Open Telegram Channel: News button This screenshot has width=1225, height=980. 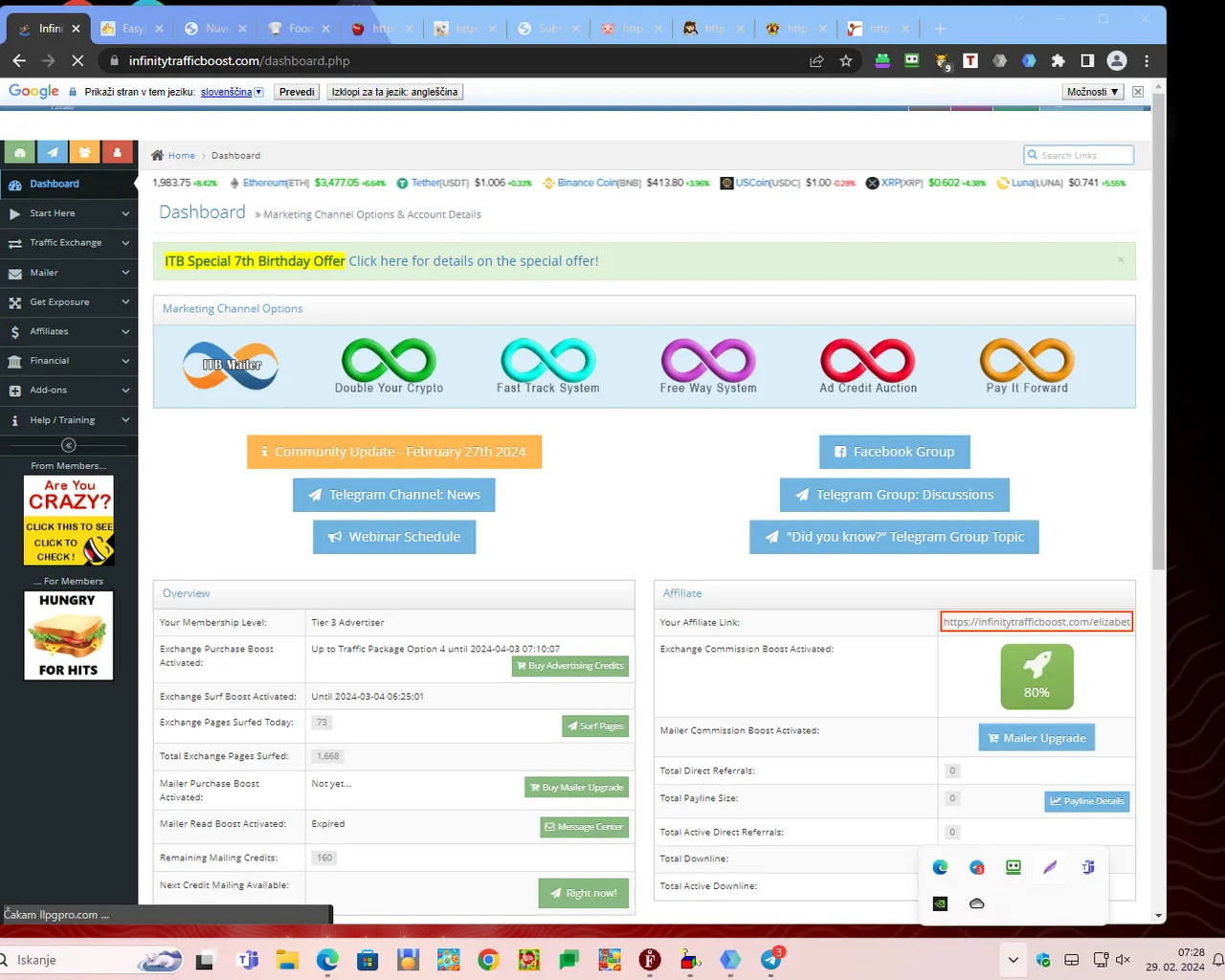pos(394,495)
